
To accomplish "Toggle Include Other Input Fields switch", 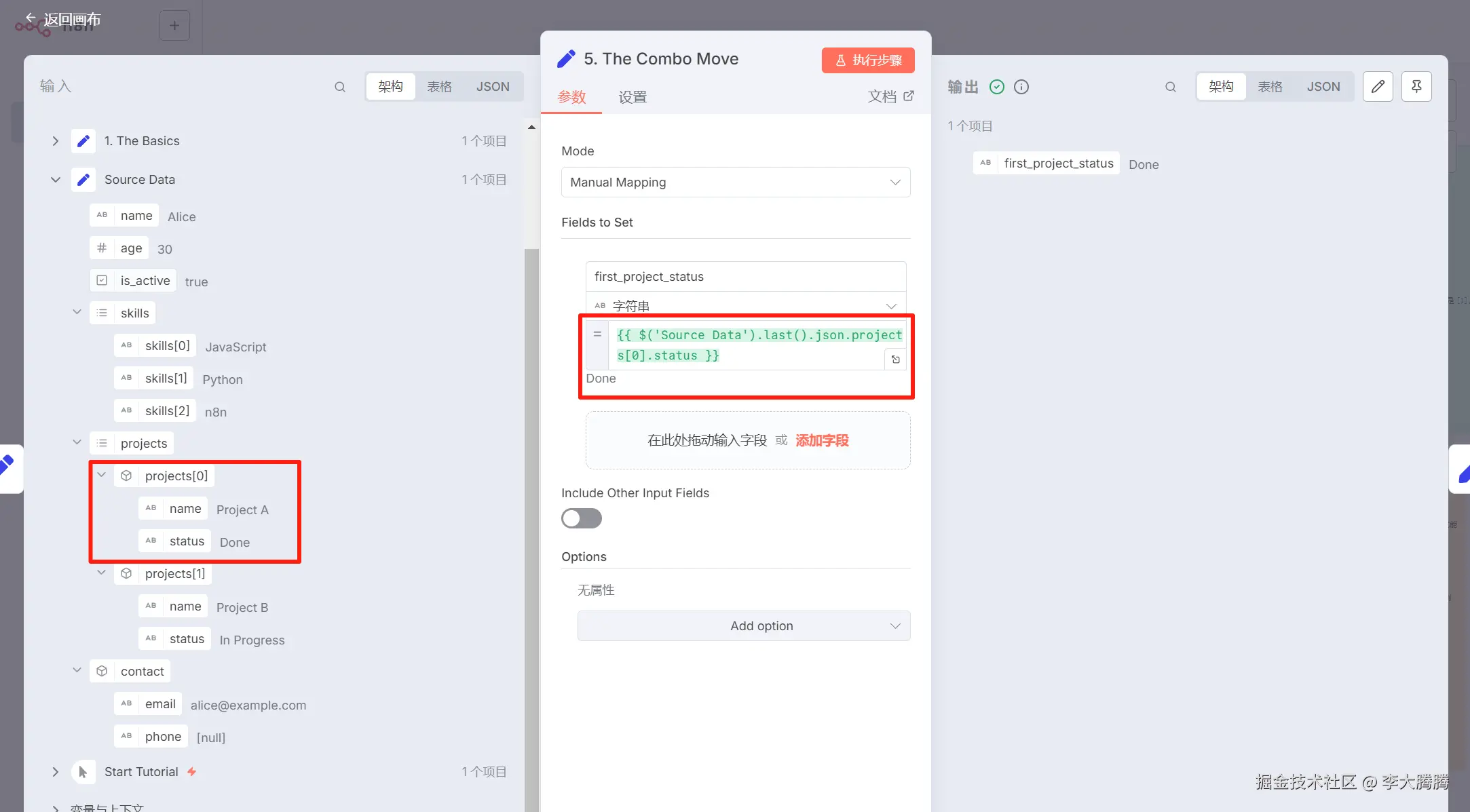I will pyautogui.click(x=582, y=518).
